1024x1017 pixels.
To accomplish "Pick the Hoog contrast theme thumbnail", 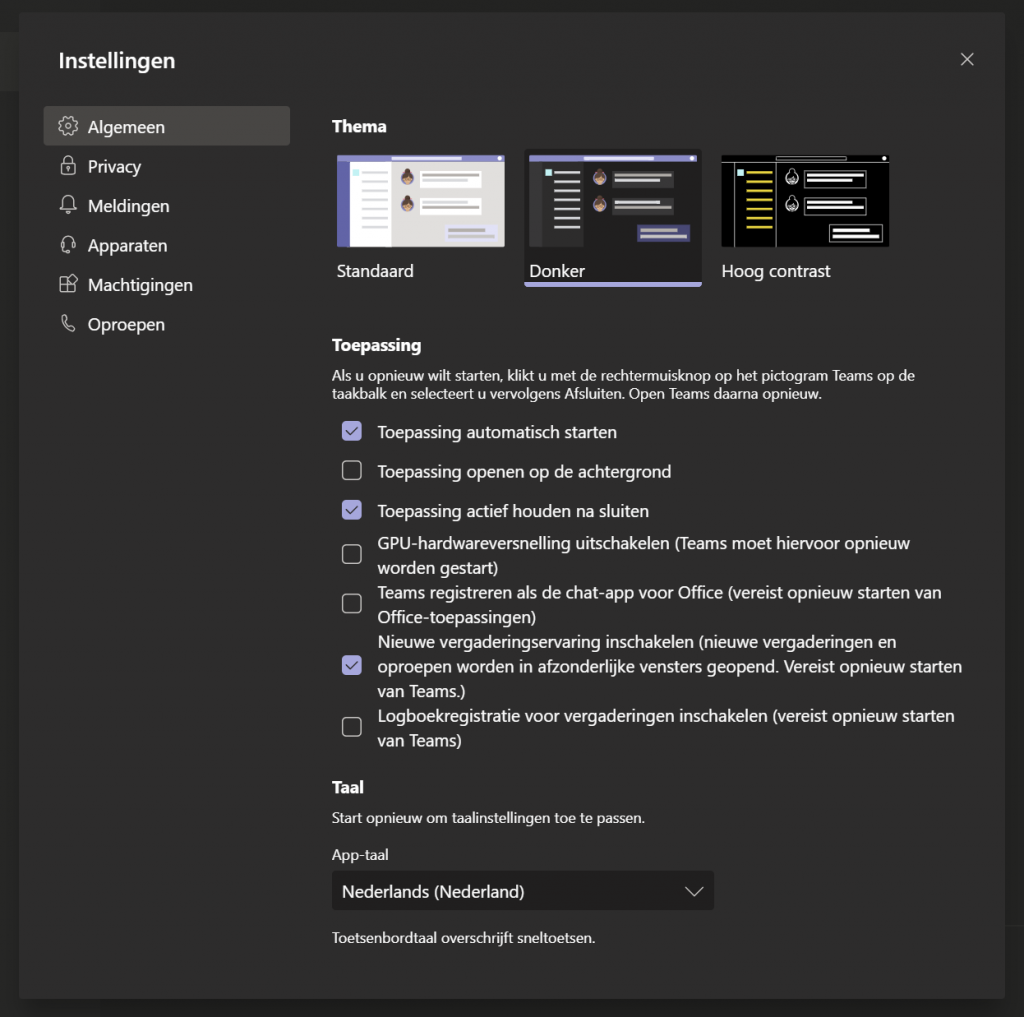I will pos(805,201).
